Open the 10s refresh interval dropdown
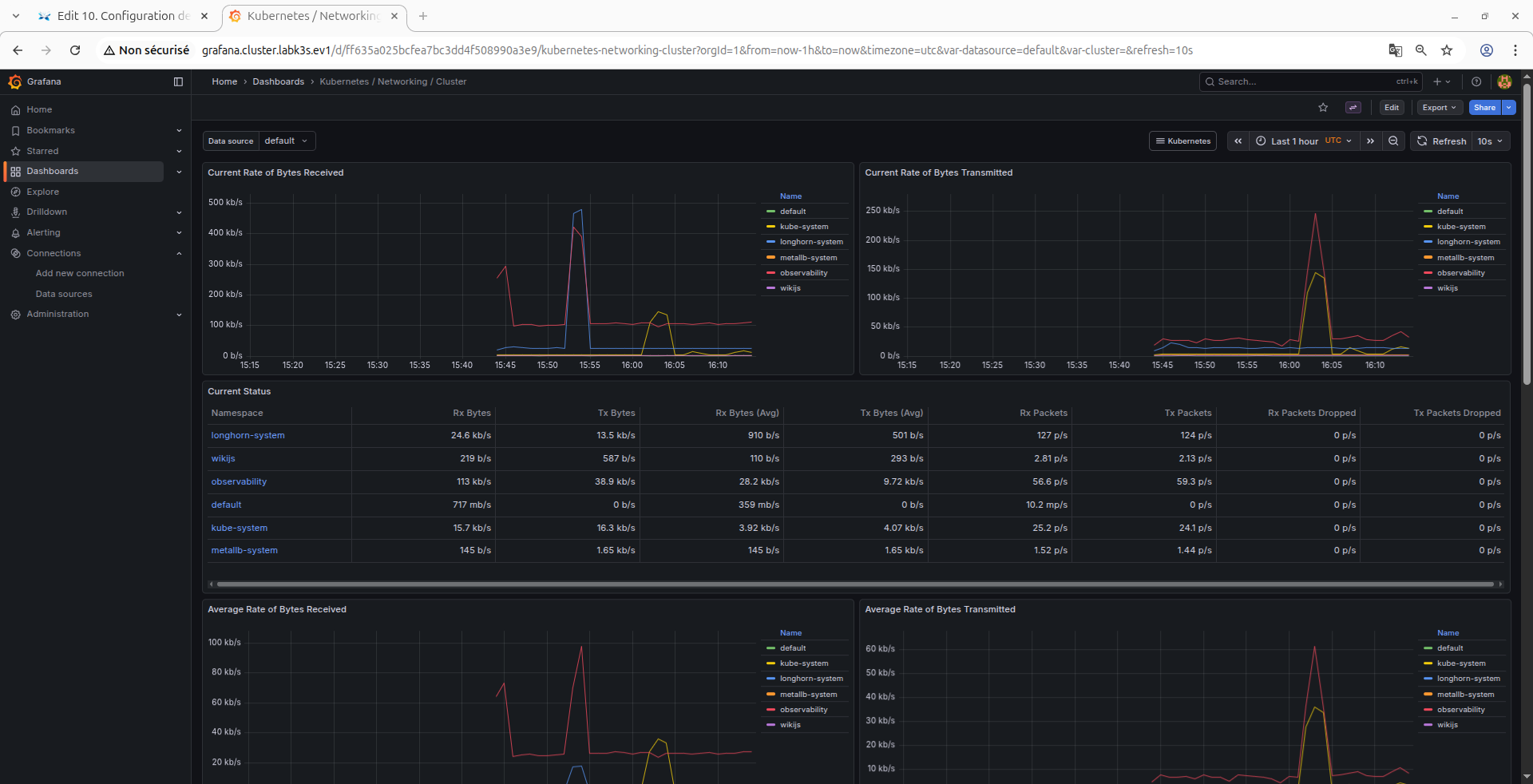Screen dimensions: 1533x784 [x=1490, y=141]
